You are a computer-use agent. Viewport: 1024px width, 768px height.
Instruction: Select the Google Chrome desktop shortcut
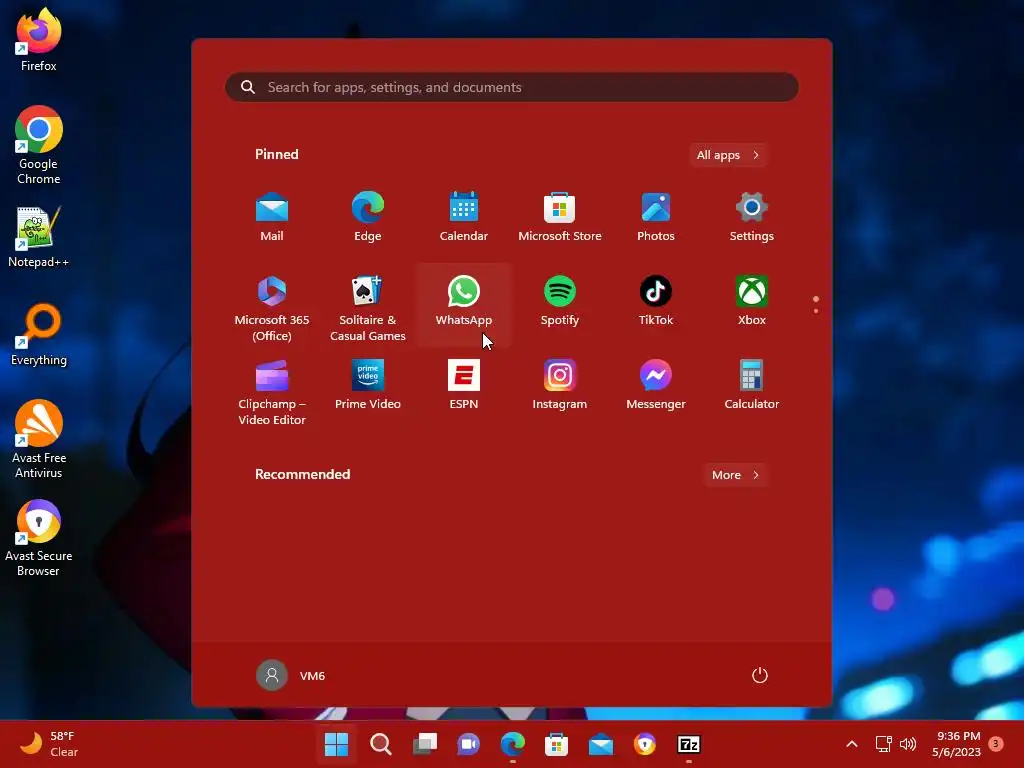click(39, 145)
